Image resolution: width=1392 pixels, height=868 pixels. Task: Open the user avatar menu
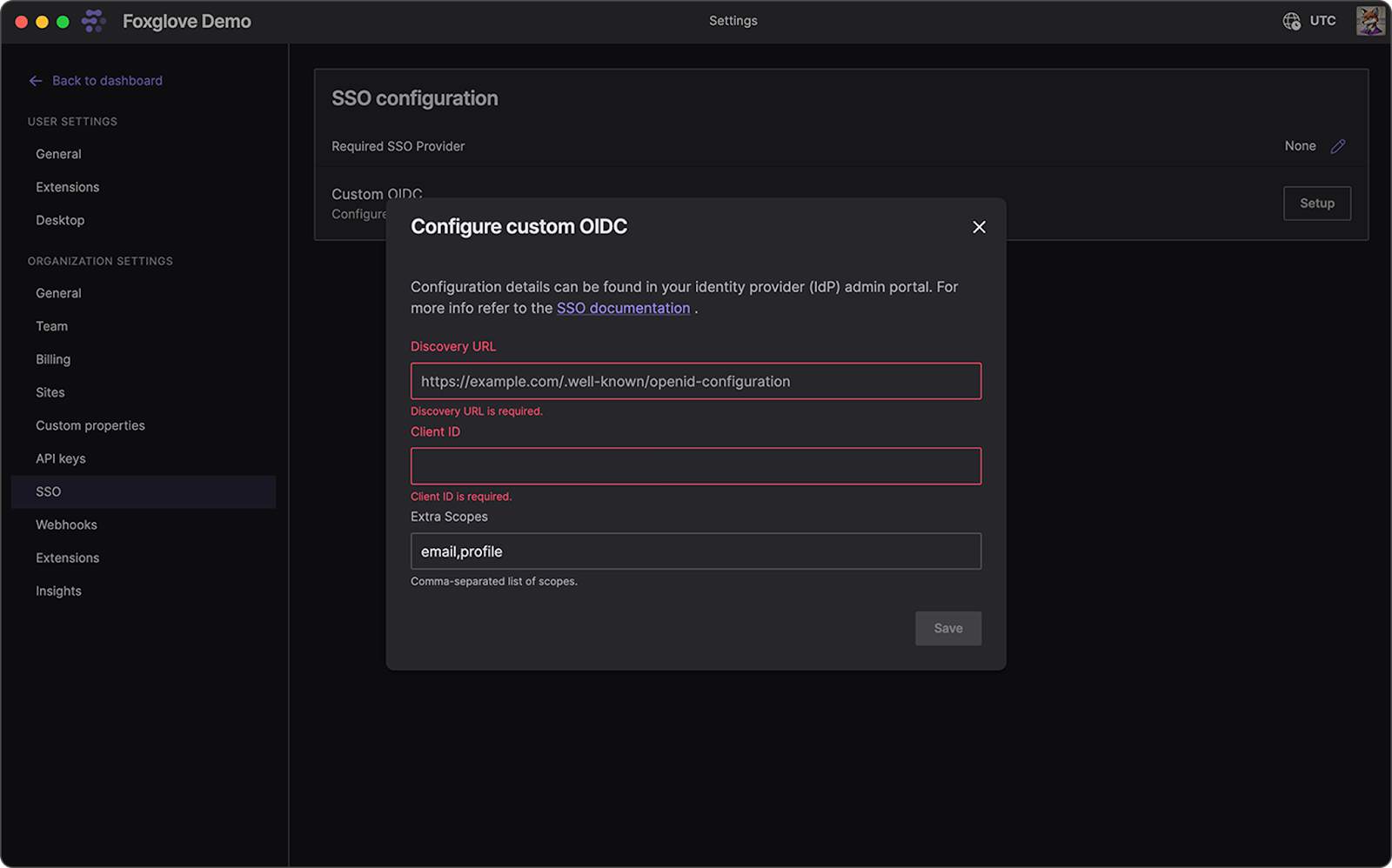[1369, 21]
